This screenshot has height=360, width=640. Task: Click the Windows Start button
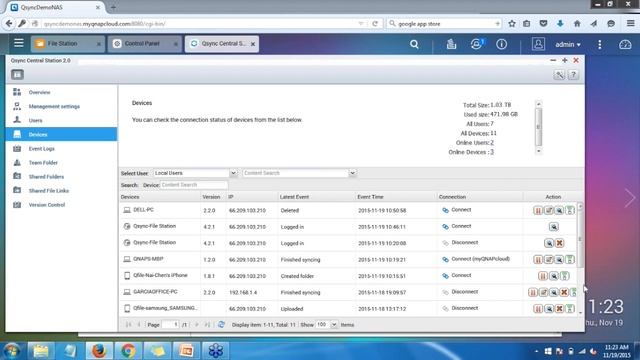click(11, 351)
